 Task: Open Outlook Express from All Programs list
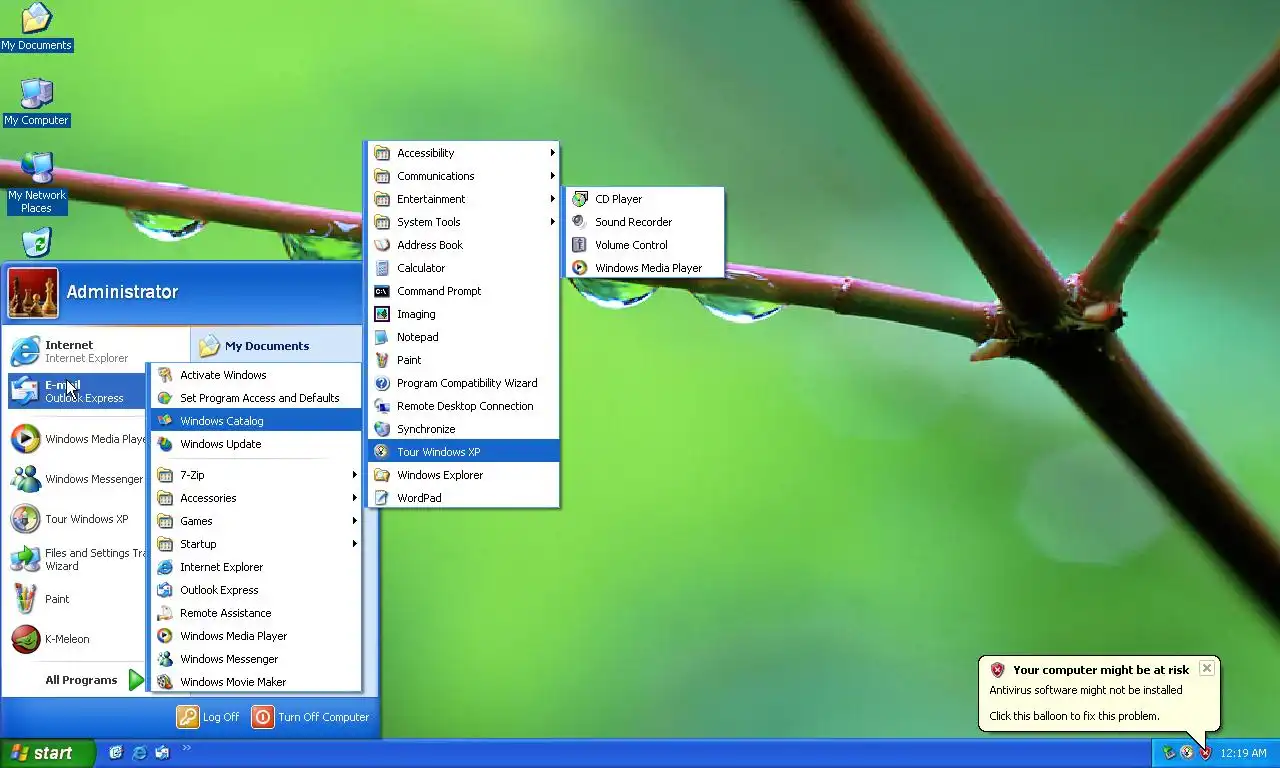pyautogui.click(x=256, y=590)
